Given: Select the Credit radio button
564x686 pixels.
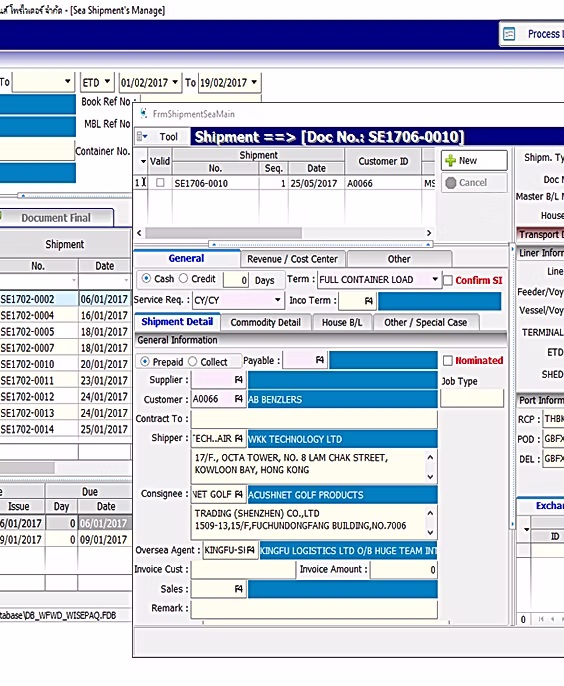Looking at the screenshot, I should tap(184, 278).
